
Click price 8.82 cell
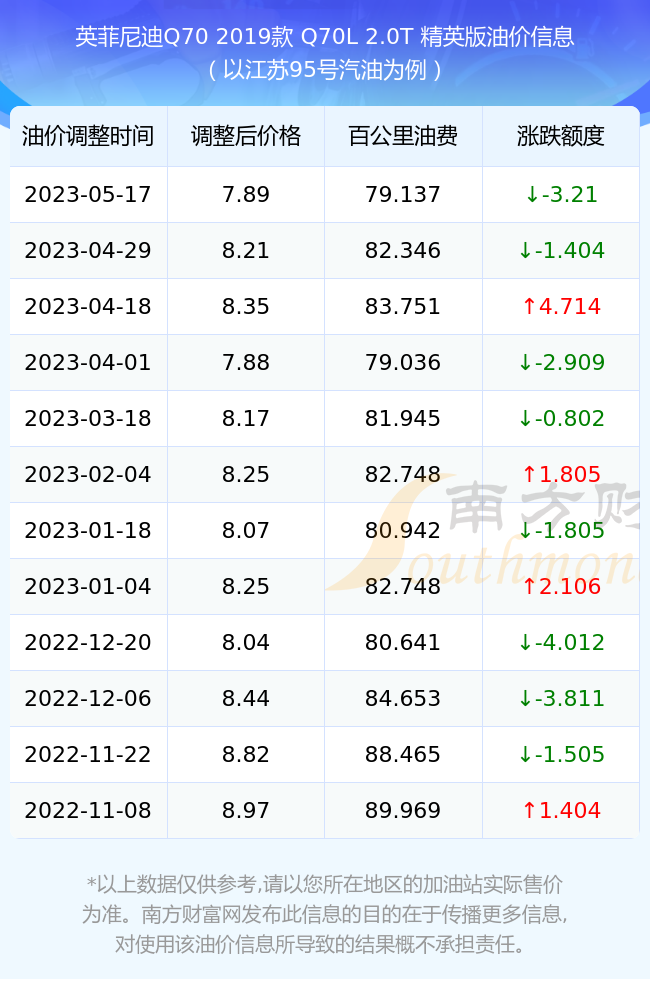coord(246,754)
